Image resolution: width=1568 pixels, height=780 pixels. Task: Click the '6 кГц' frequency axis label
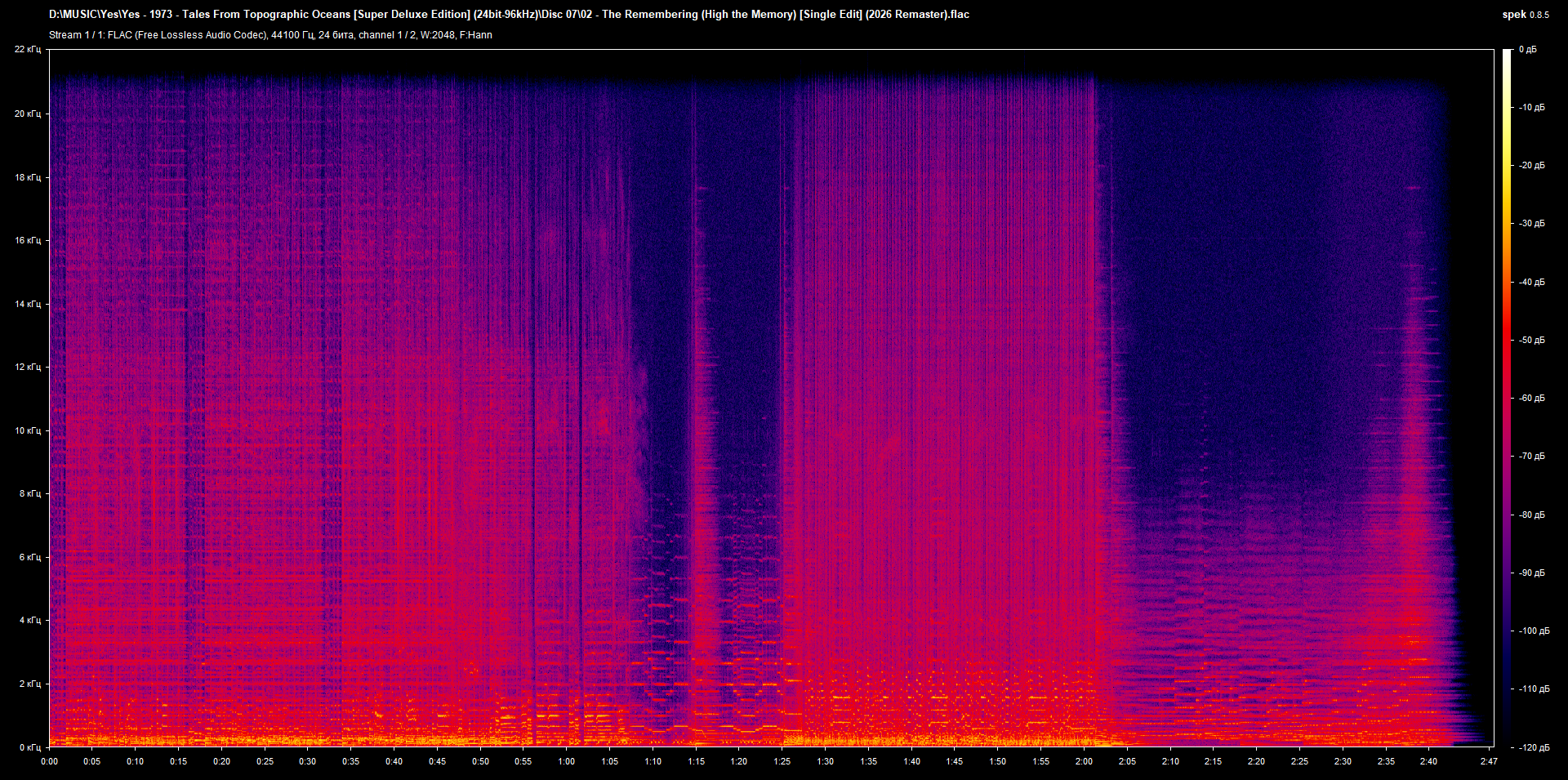point(29,557)
